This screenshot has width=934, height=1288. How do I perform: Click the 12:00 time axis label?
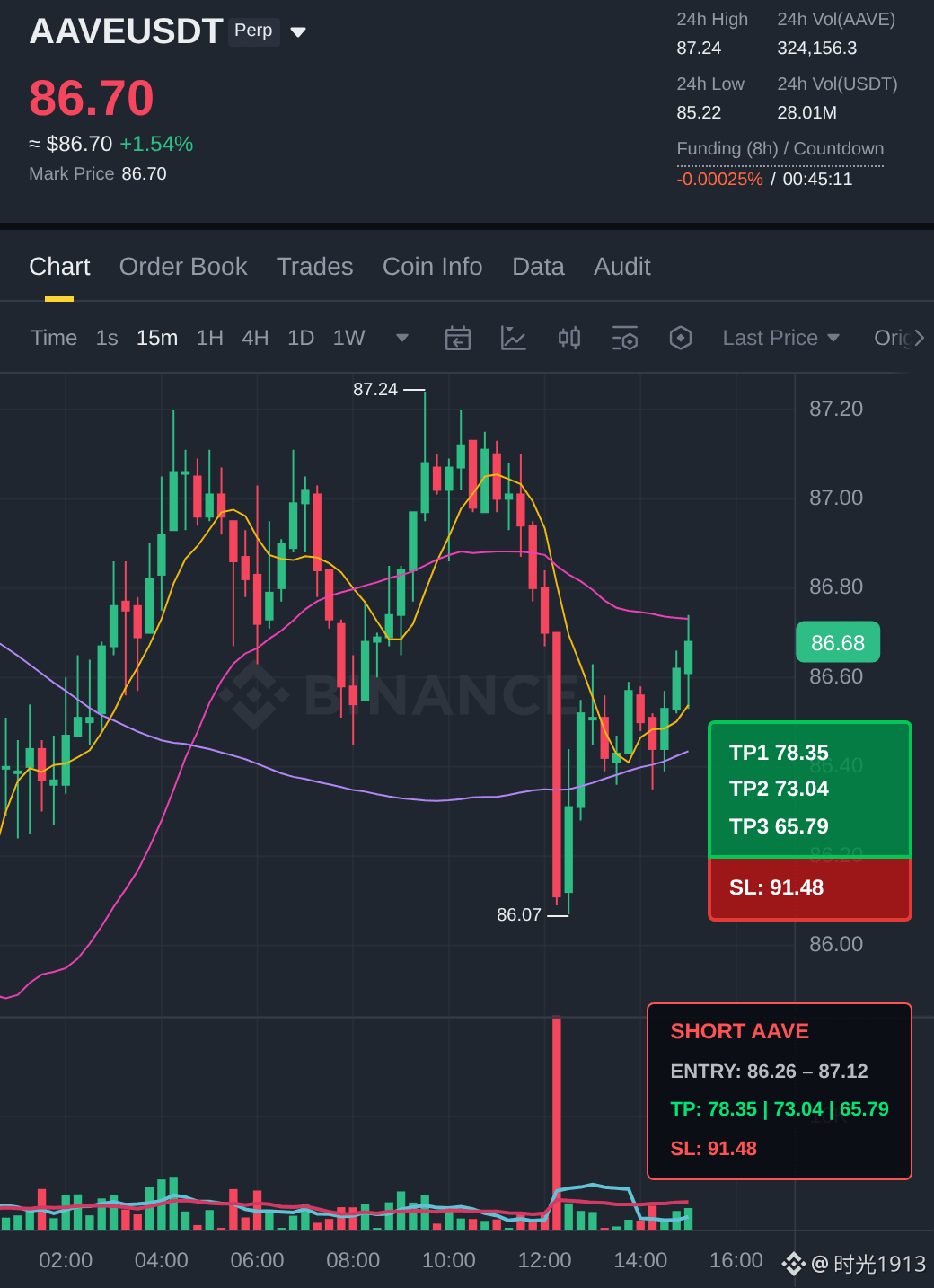point(544,1260)
